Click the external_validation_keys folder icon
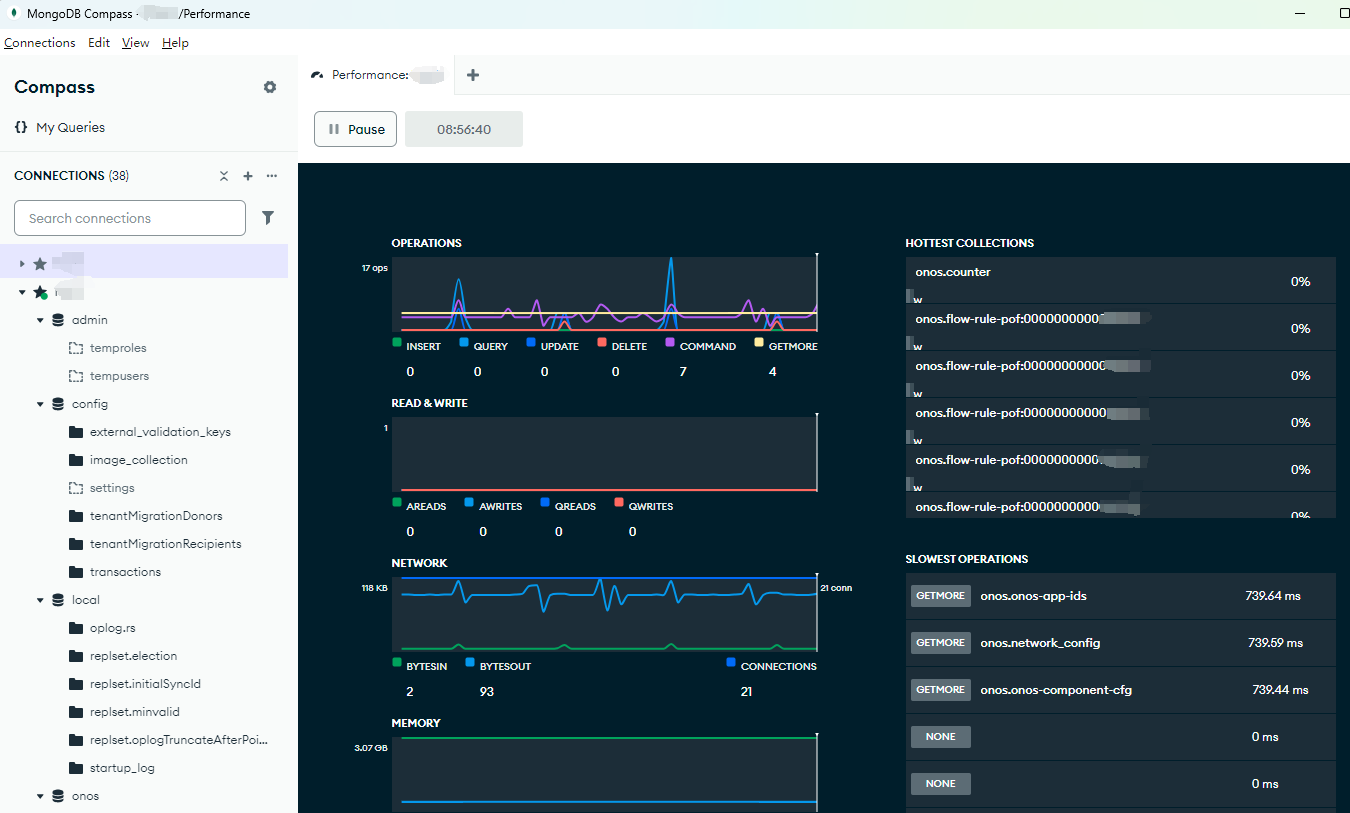The image size is (1350, 813). pos(76,432)
